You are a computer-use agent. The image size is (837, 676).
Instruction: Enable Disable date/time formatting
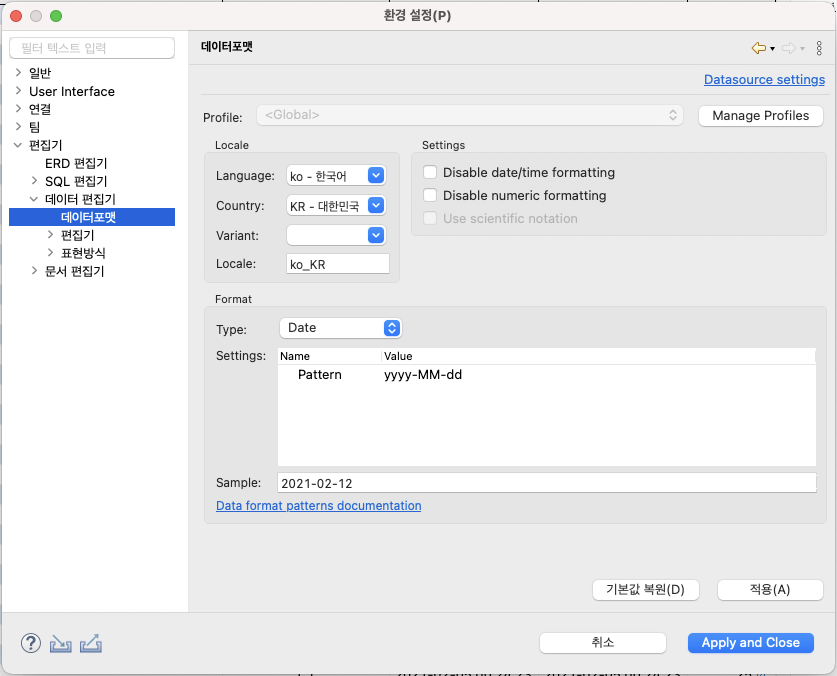click(431, 172)
